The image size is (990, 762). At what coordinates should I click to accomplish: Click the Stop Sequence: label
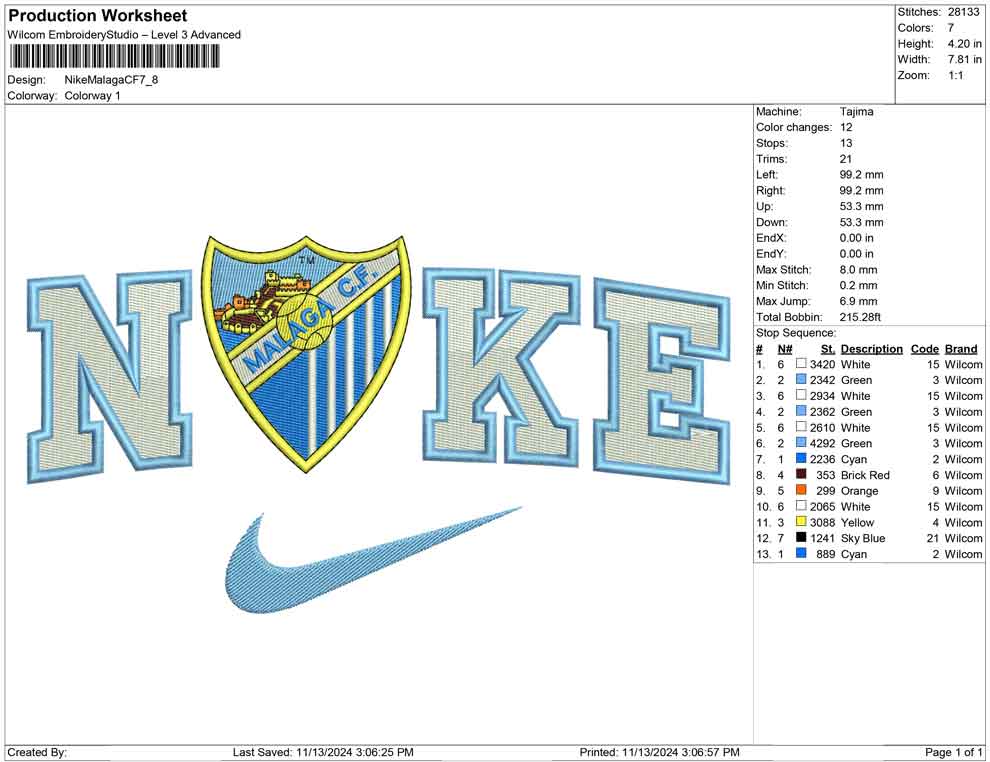point(796,333)
